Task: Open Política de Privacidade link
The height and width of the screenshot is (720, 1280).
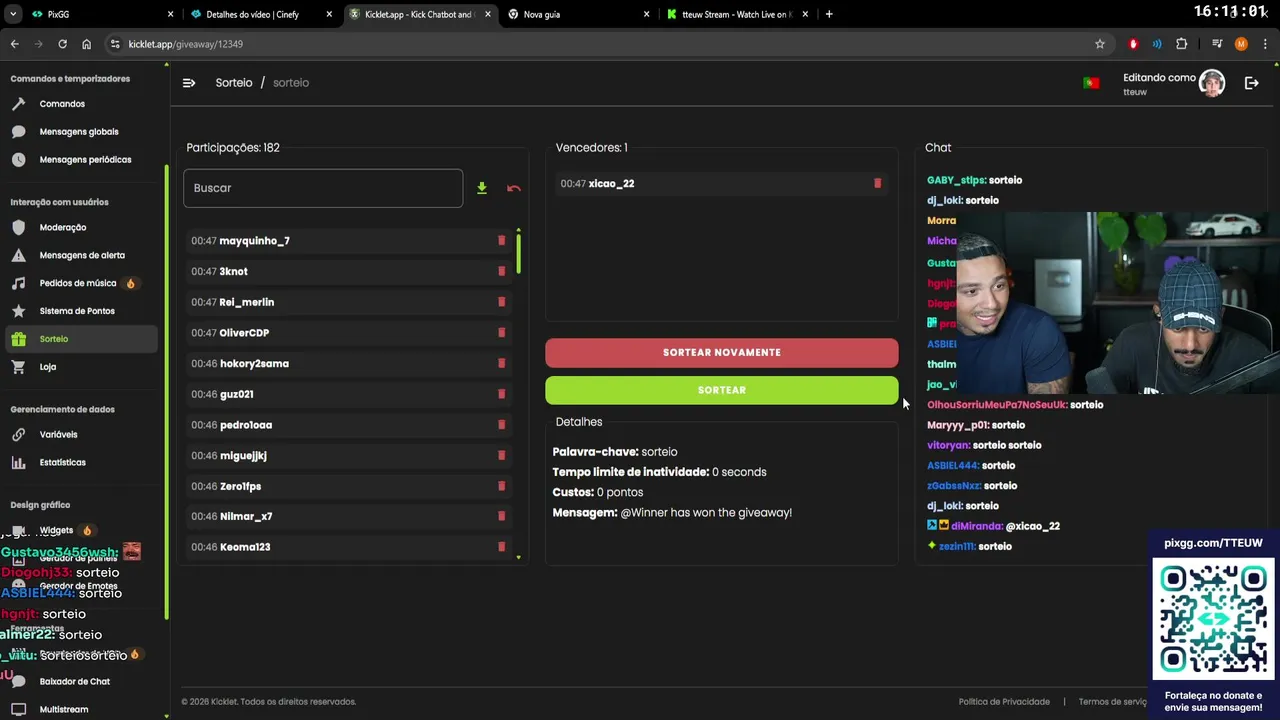Action: coord(1004,702)
